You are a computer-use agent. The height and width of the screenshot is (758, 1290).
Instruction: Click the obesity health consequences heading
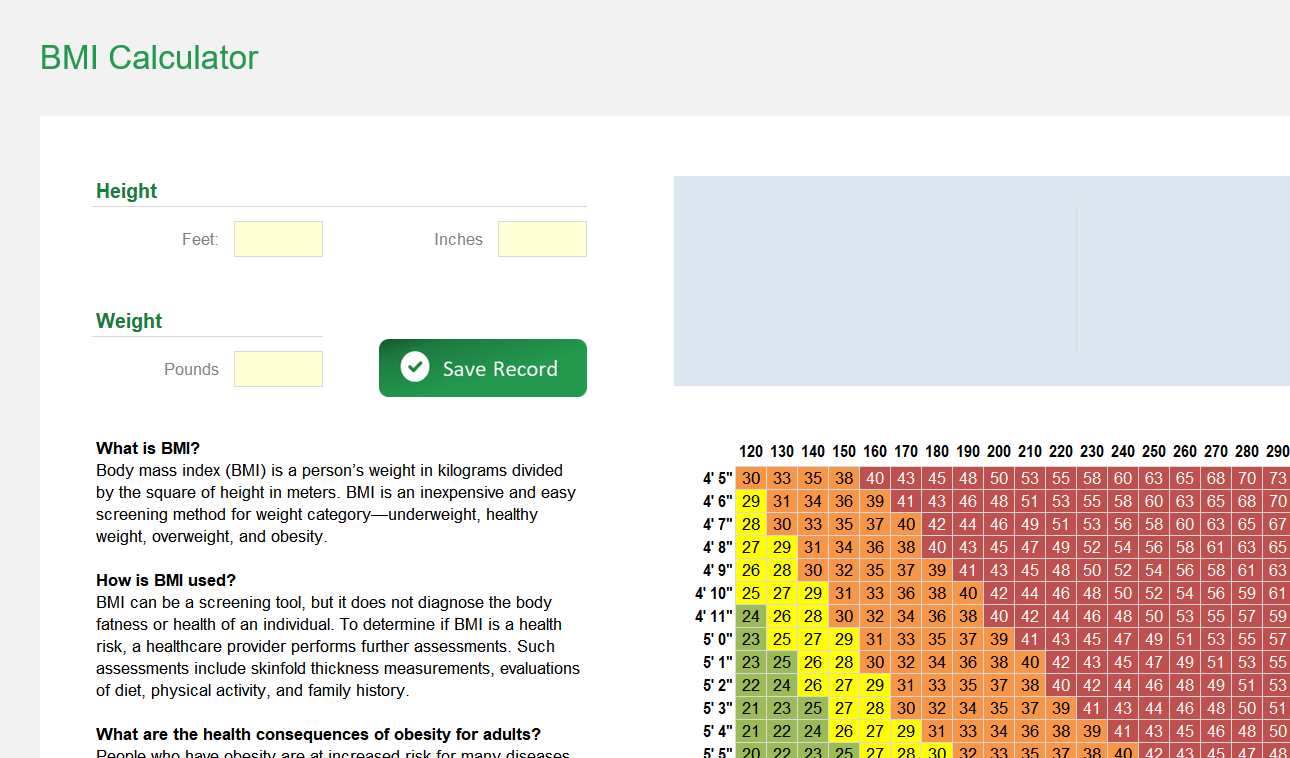click(318, 733)
